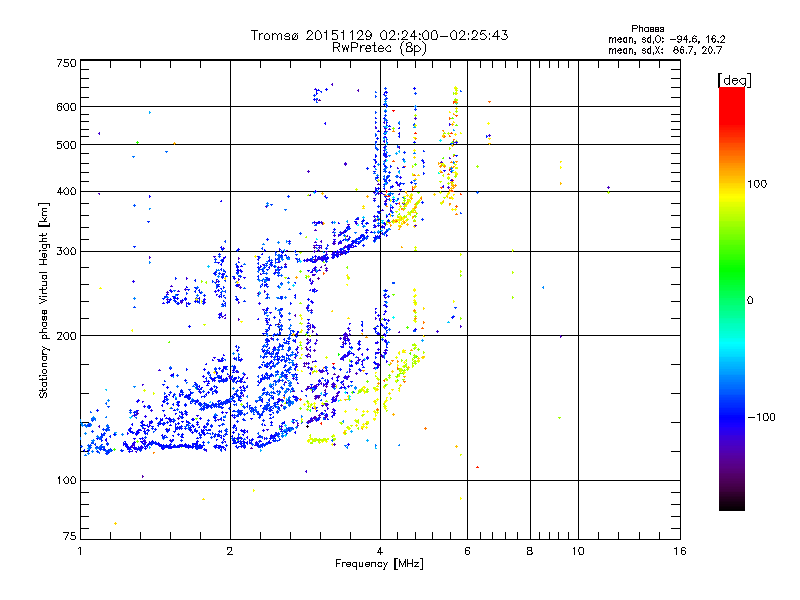Screen dimensions: 800x600
Task: Click the colorbar '100' tick label
Action: click(x=757, y=184)
